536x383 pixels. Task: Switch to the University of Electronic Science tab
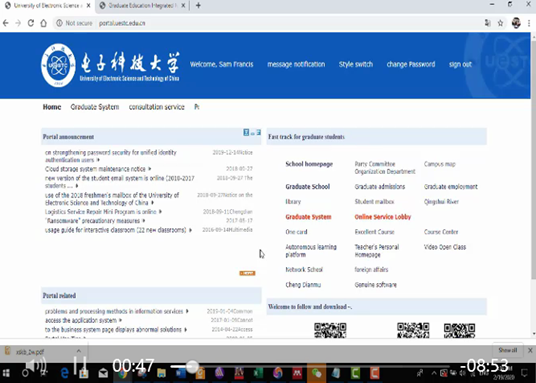pyautogui.click(x=48, y=5)
